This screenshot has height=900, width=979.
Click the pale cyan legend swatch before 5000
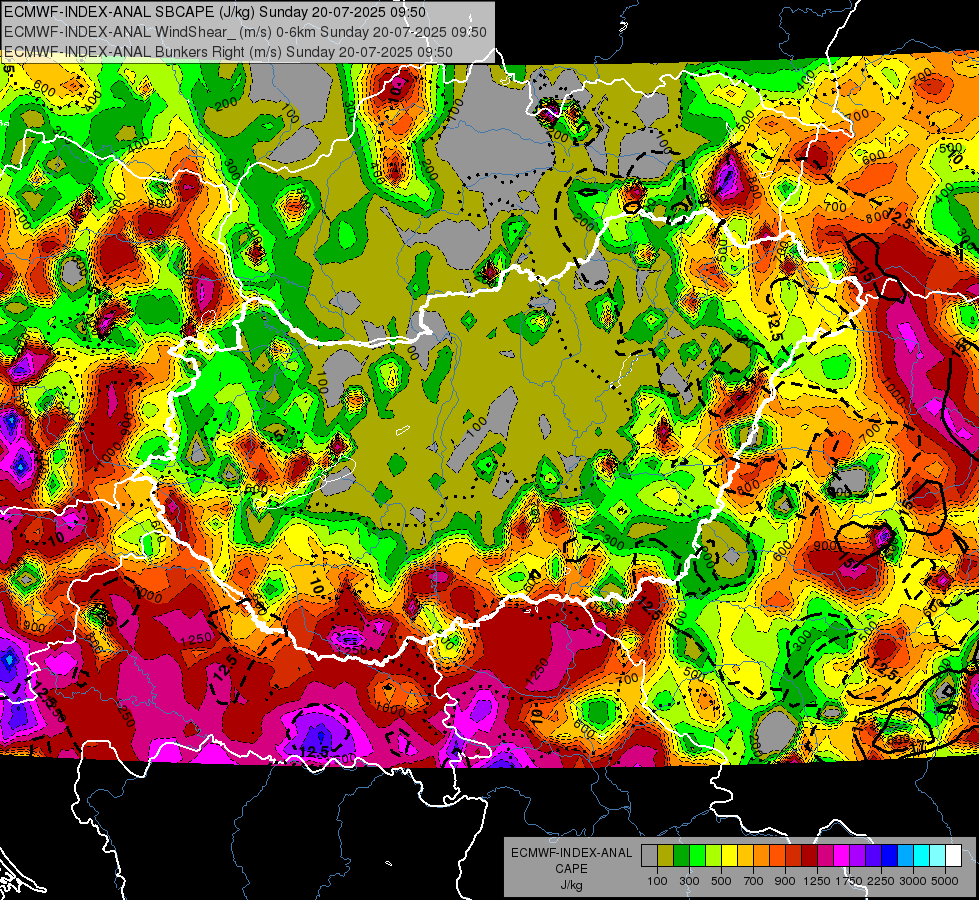click(938, 856)
